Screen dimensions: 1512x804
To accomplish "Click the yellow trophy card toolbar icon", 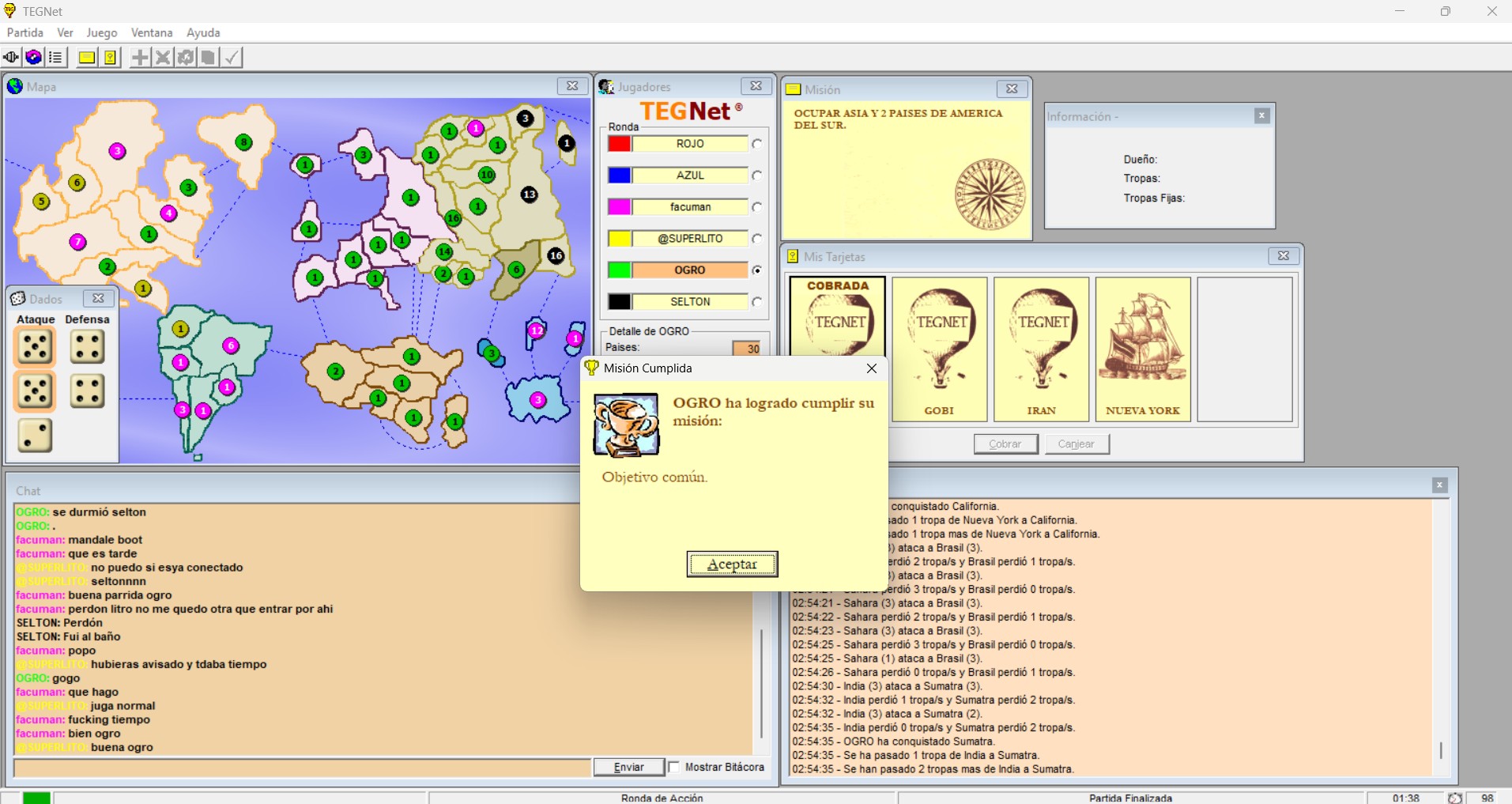I will click(x=110, y=58).
